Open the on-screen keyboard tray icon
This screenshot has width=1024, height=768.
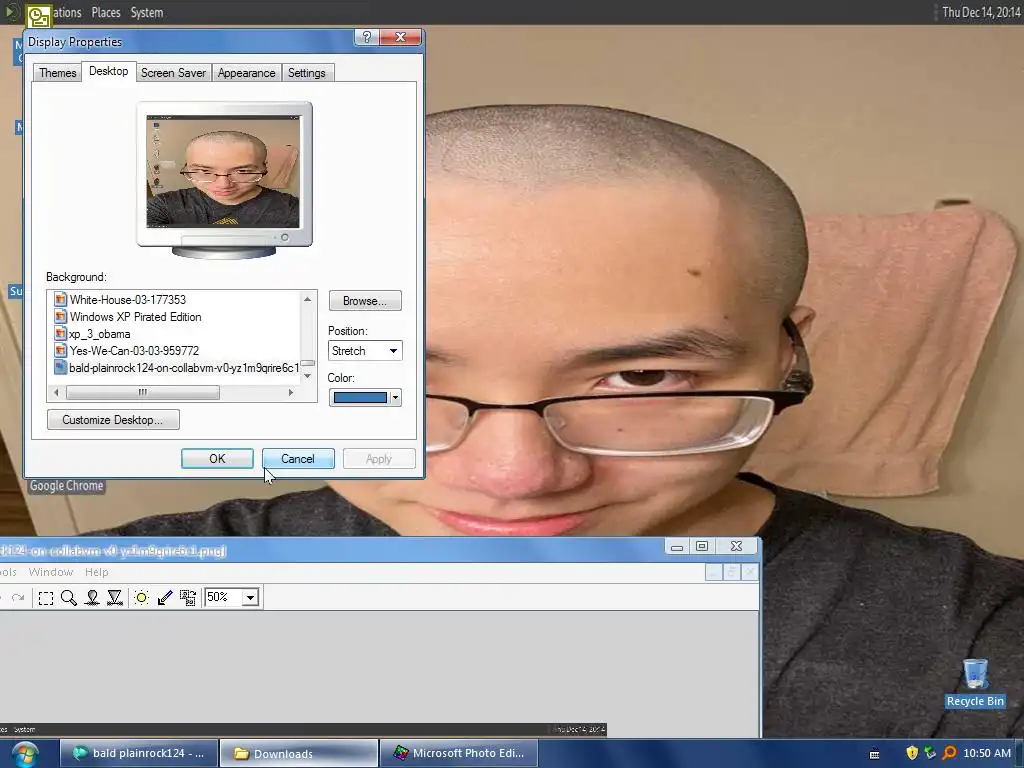click(874, 754)
